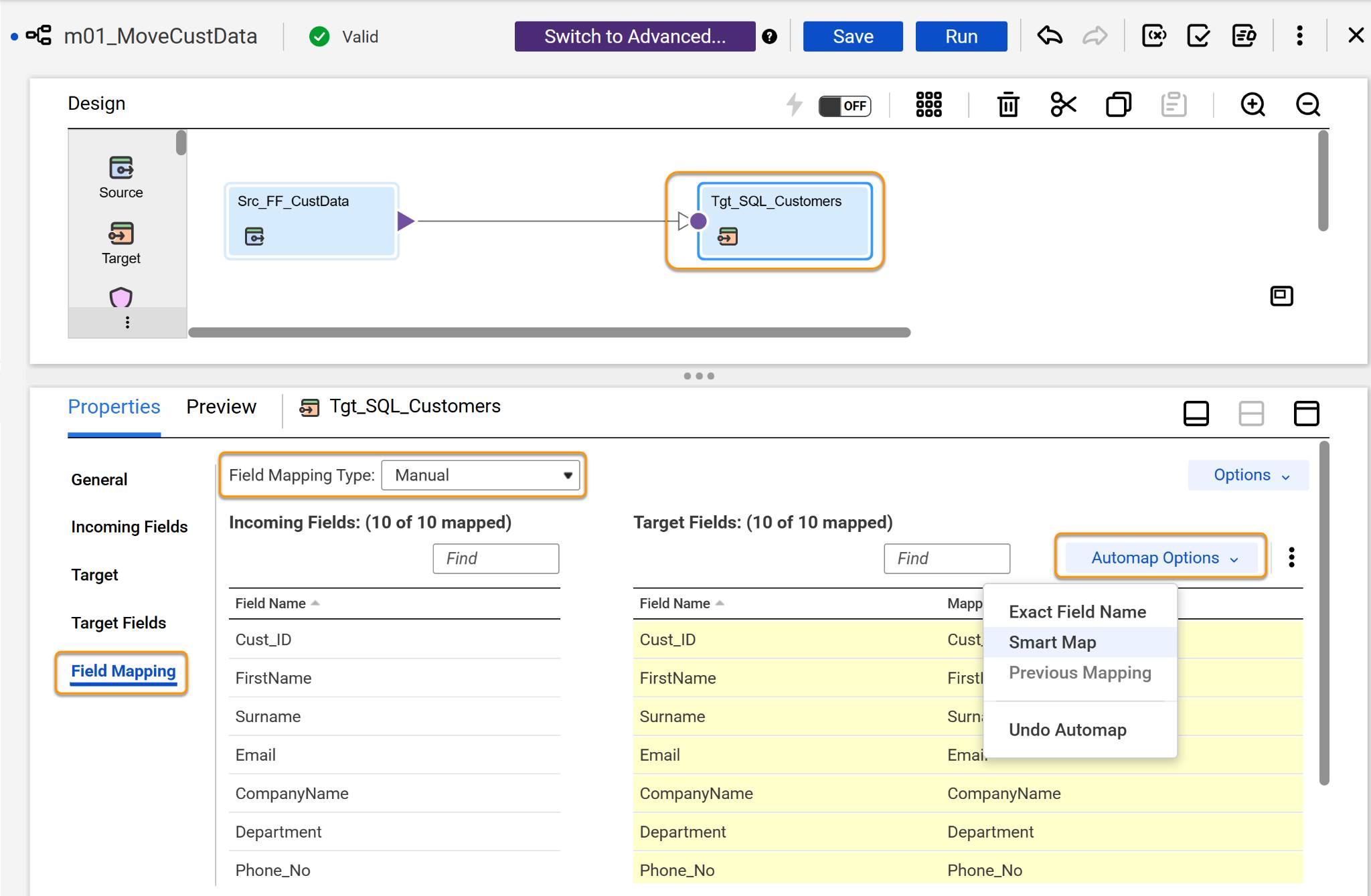This screenshot has height=896, width=1371.
Task: Open the Incoming Fields section
Action: click(129, 527)
